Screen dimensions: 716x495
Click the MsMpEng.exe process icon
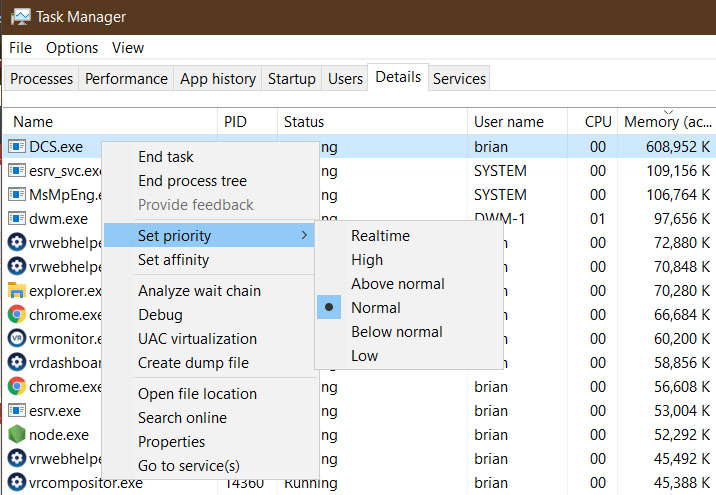coord(17,195)
